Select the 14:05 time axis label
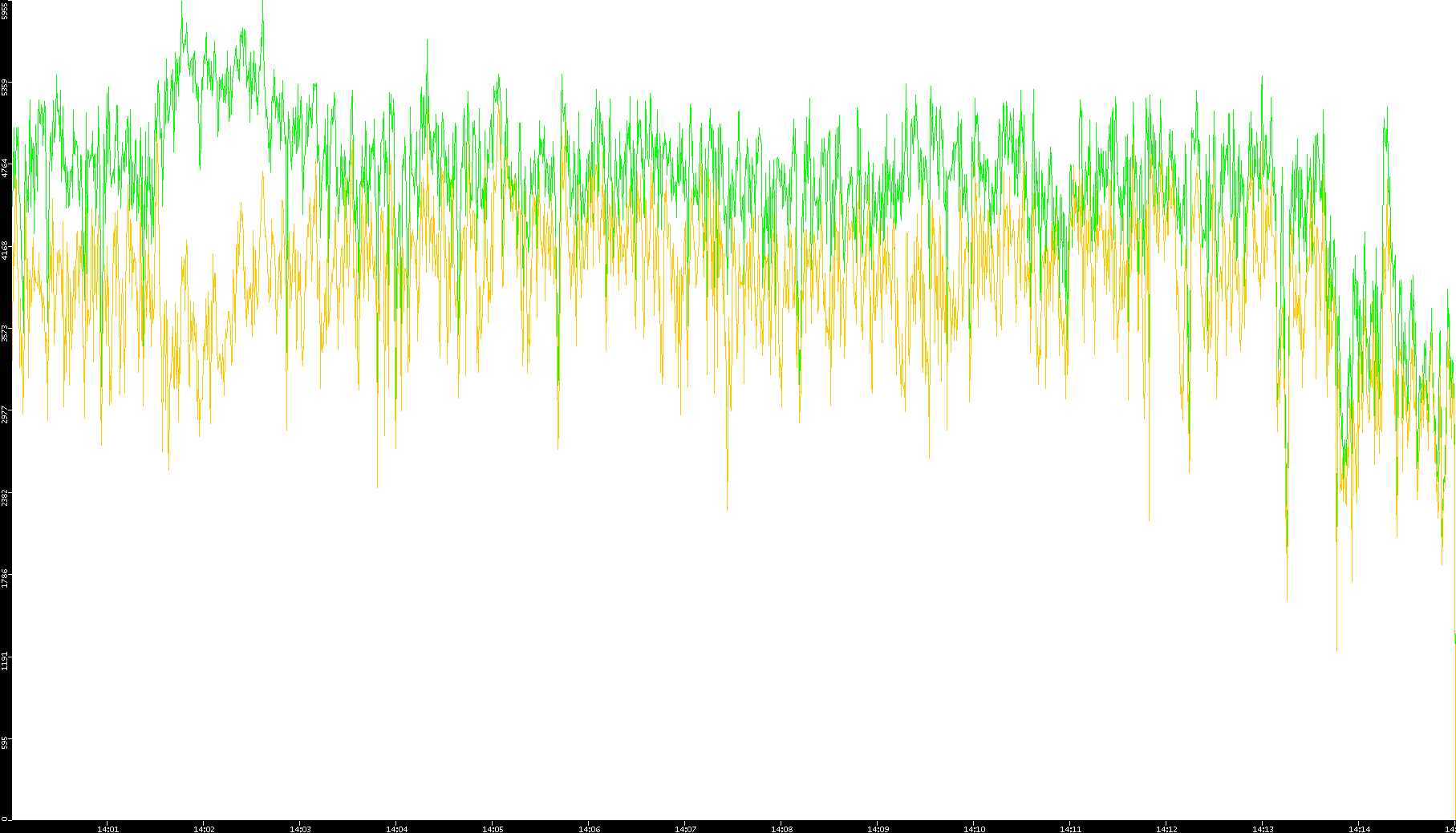The height and width of the screenshot is (833, 1456). point(493,828)
